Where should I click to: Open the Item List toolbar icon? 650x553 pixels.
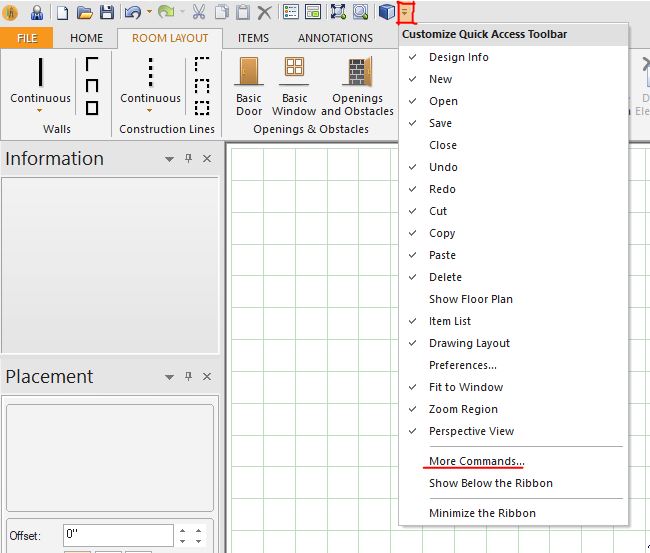[291, 13]
